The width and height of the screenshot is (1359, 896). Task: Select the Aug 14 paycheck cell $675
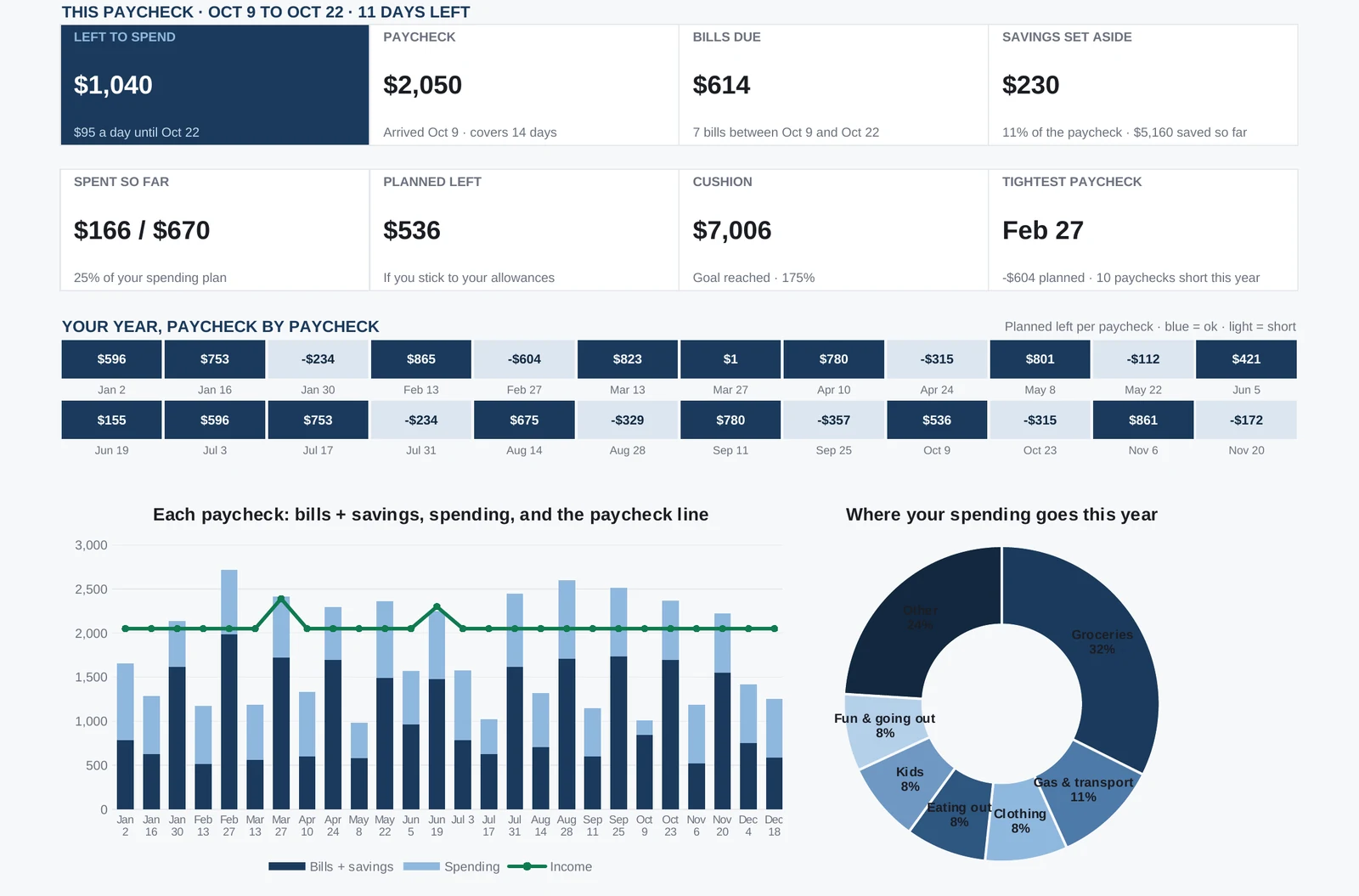pos(524,420)
